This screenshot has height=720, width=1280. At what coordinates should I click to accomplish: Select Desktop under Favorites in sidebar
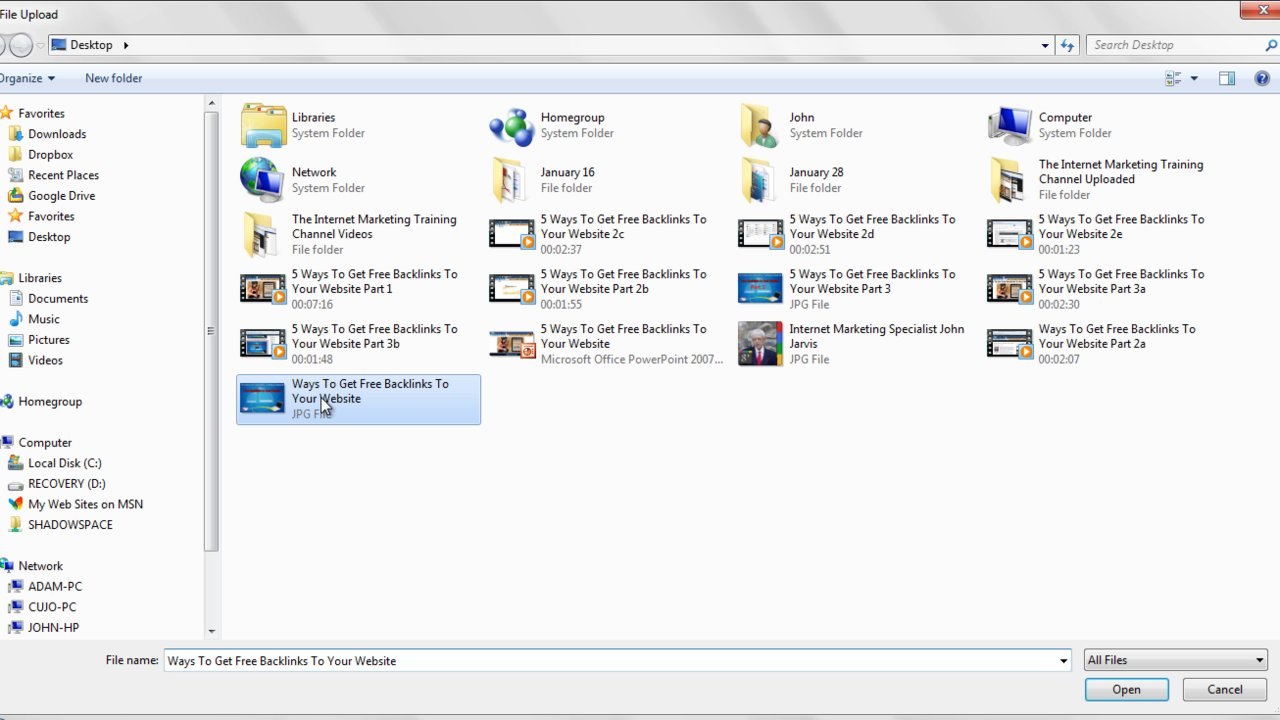(x=49, y=237)
